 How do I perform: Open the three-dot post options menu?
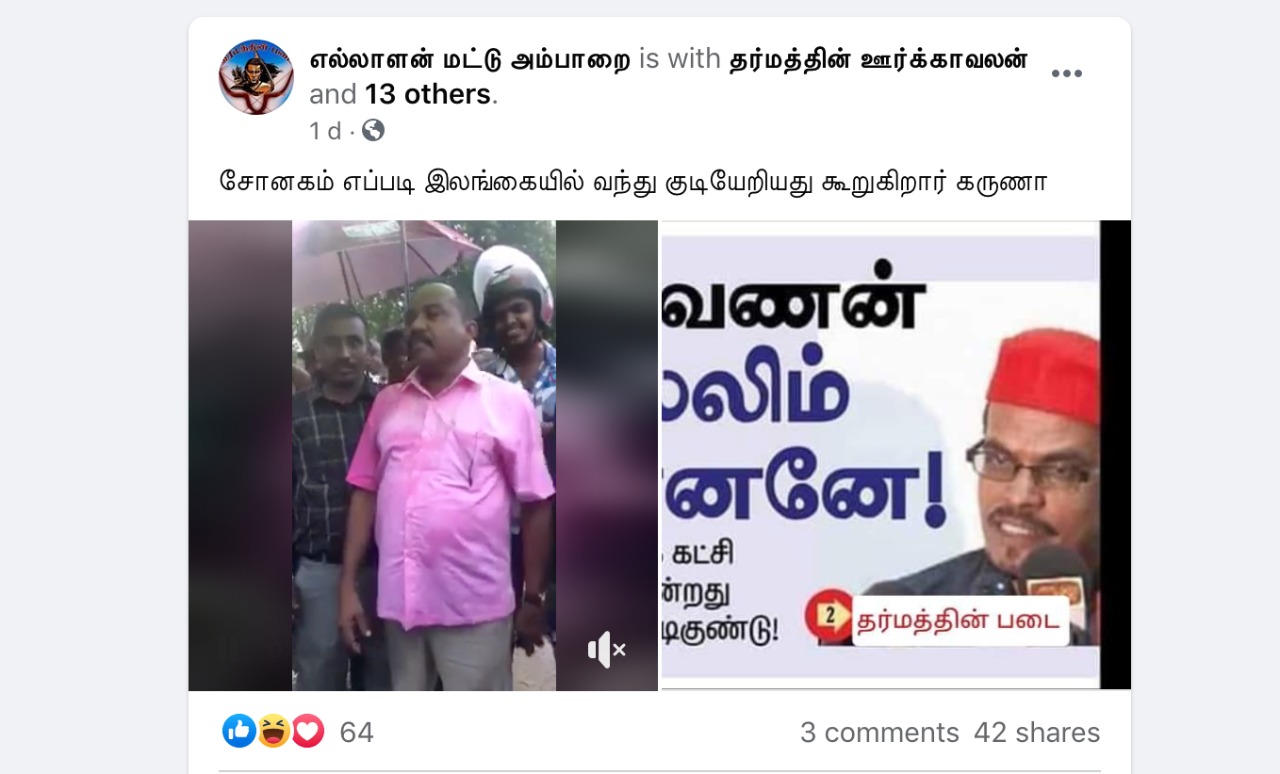coord(1066,74)
